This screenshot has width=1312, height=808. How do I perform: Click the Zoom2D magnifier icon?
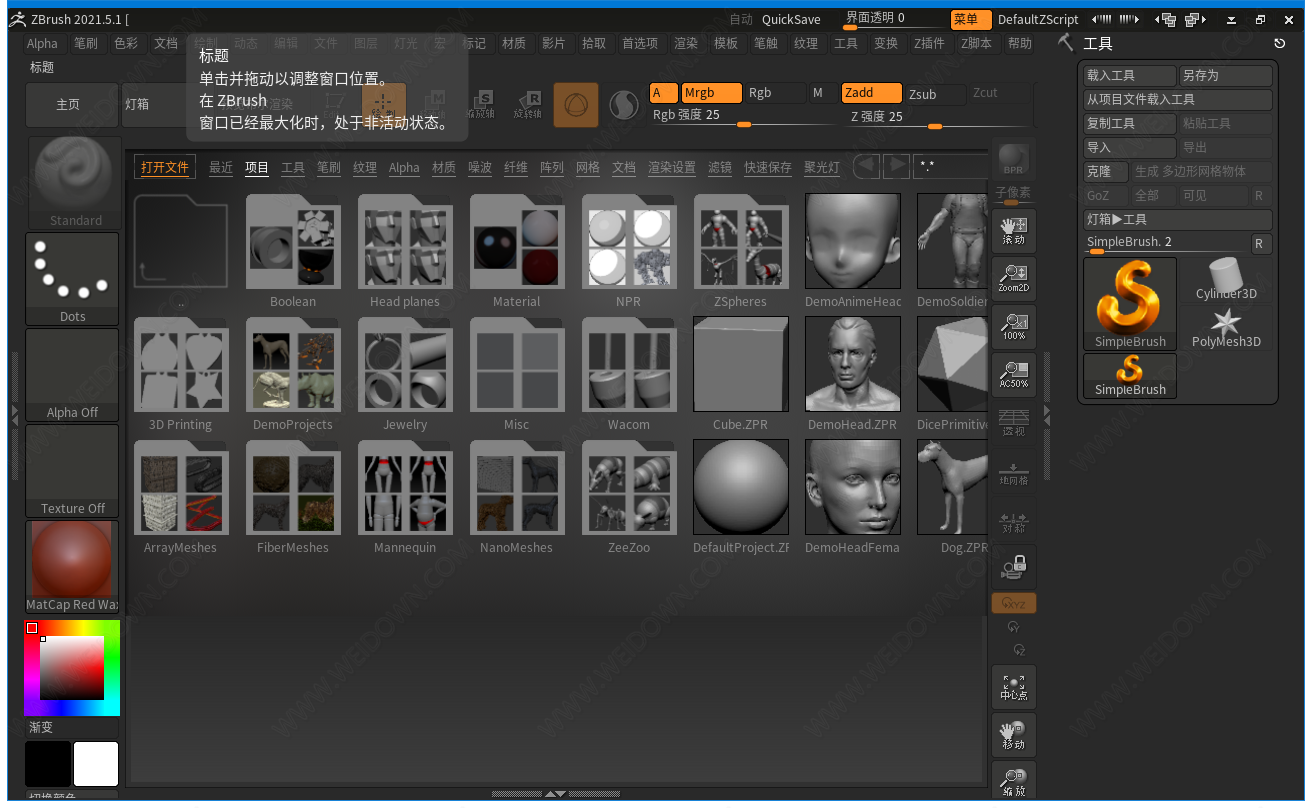(x=1014, y=278)
